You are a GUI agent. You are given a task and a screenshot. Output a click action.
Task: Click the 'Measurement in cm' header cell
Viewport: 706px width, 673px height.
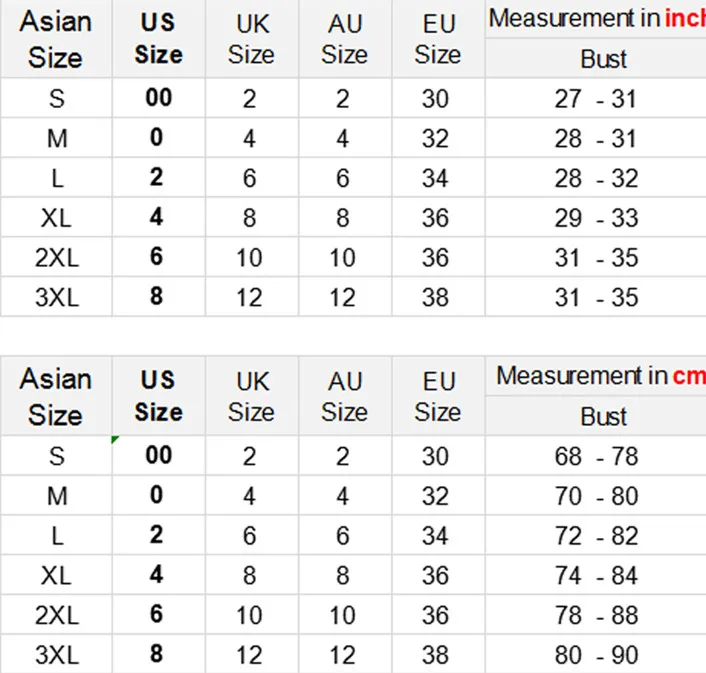[596, 376]
